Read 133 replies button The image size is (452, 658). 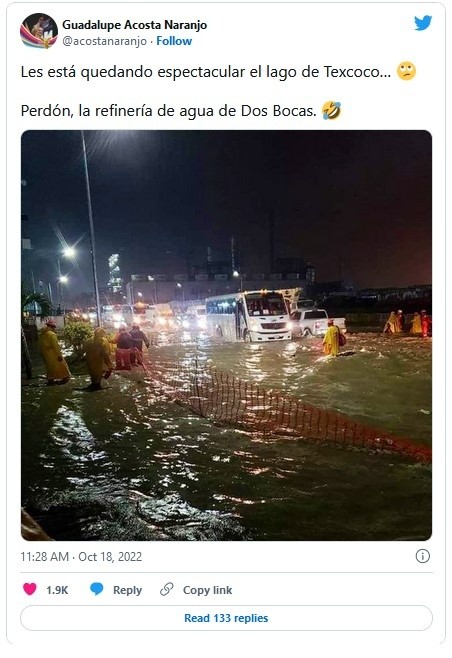[226, 618]
